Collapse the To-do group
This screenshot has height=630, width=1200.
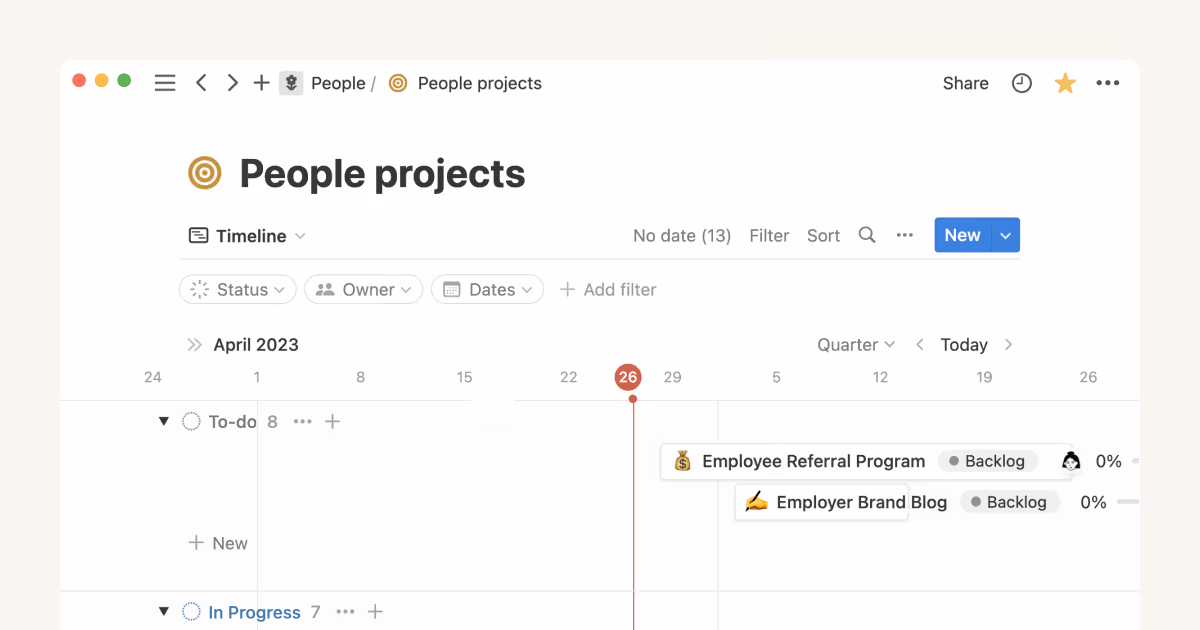164,421
